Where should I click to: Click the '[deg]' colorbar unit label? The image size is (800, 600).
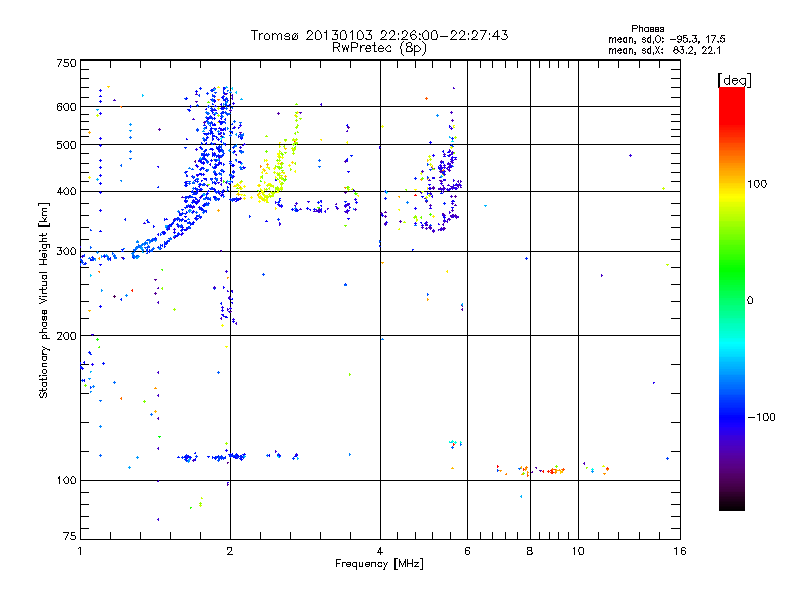point(734,80)
